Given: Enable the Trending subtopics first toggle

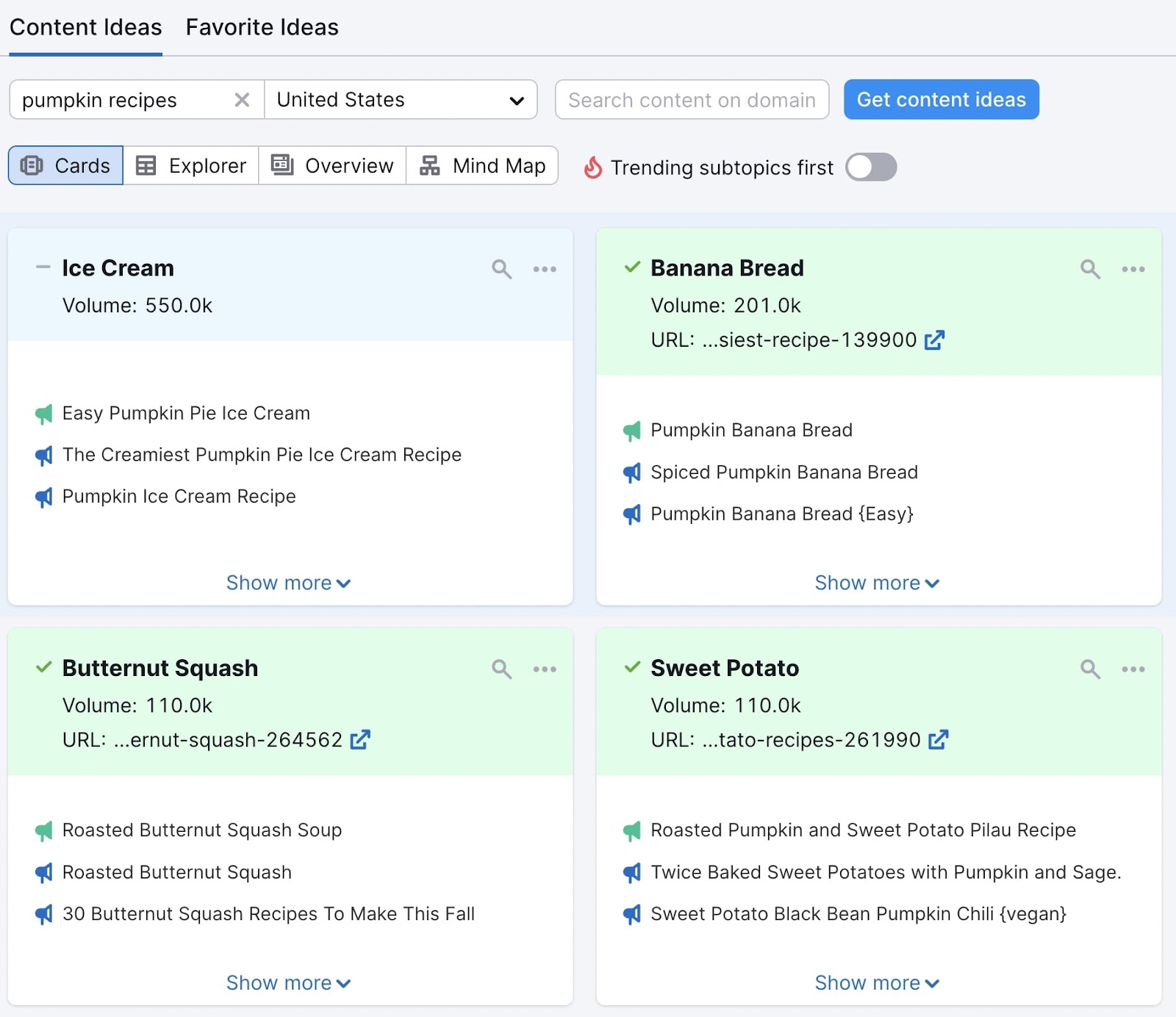Looking at the screenshot, I should pos(870,167).
